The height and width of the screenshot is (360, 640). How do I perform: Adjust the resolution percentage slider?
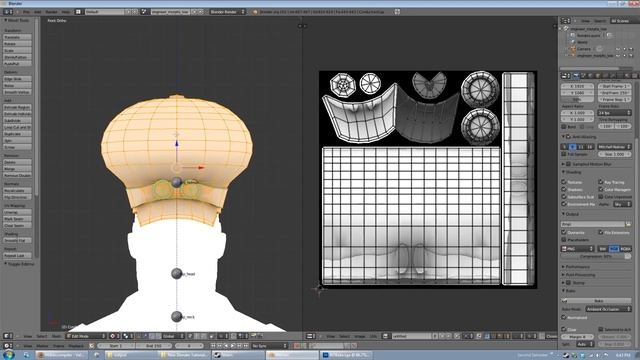click(x=578, y=99)
